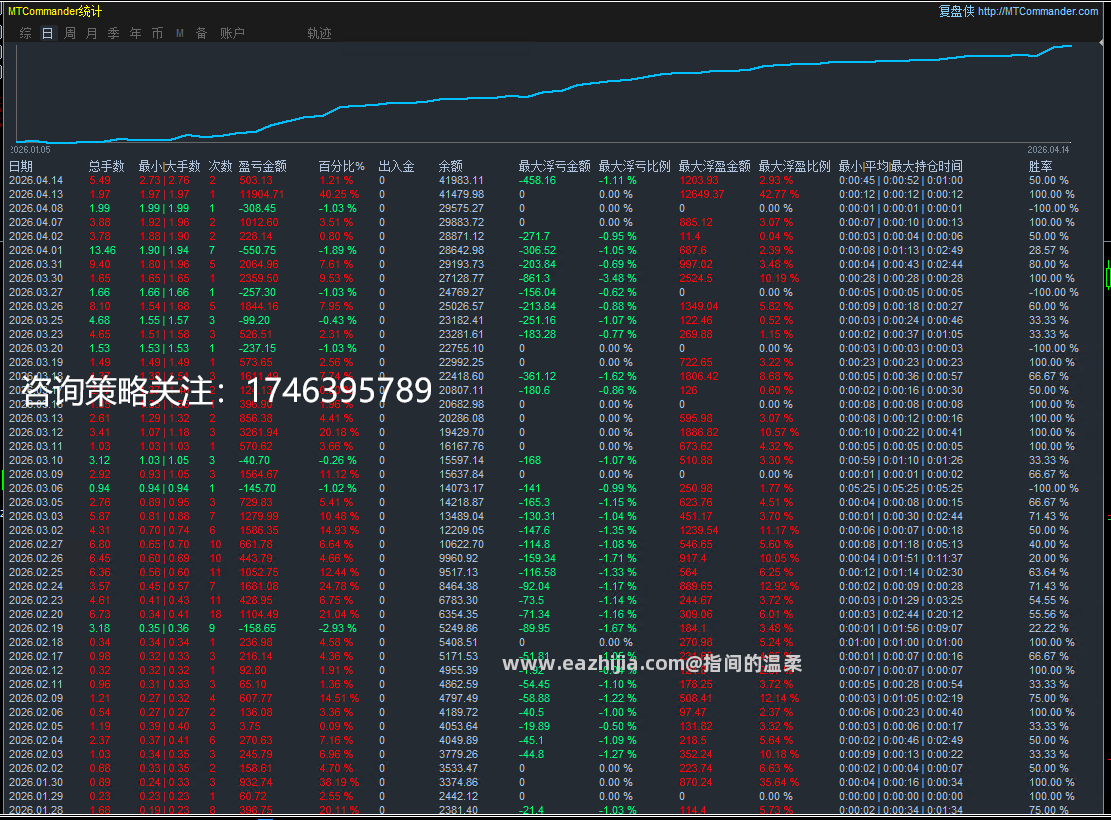Open the 备 notes tab

pos(201,33)
